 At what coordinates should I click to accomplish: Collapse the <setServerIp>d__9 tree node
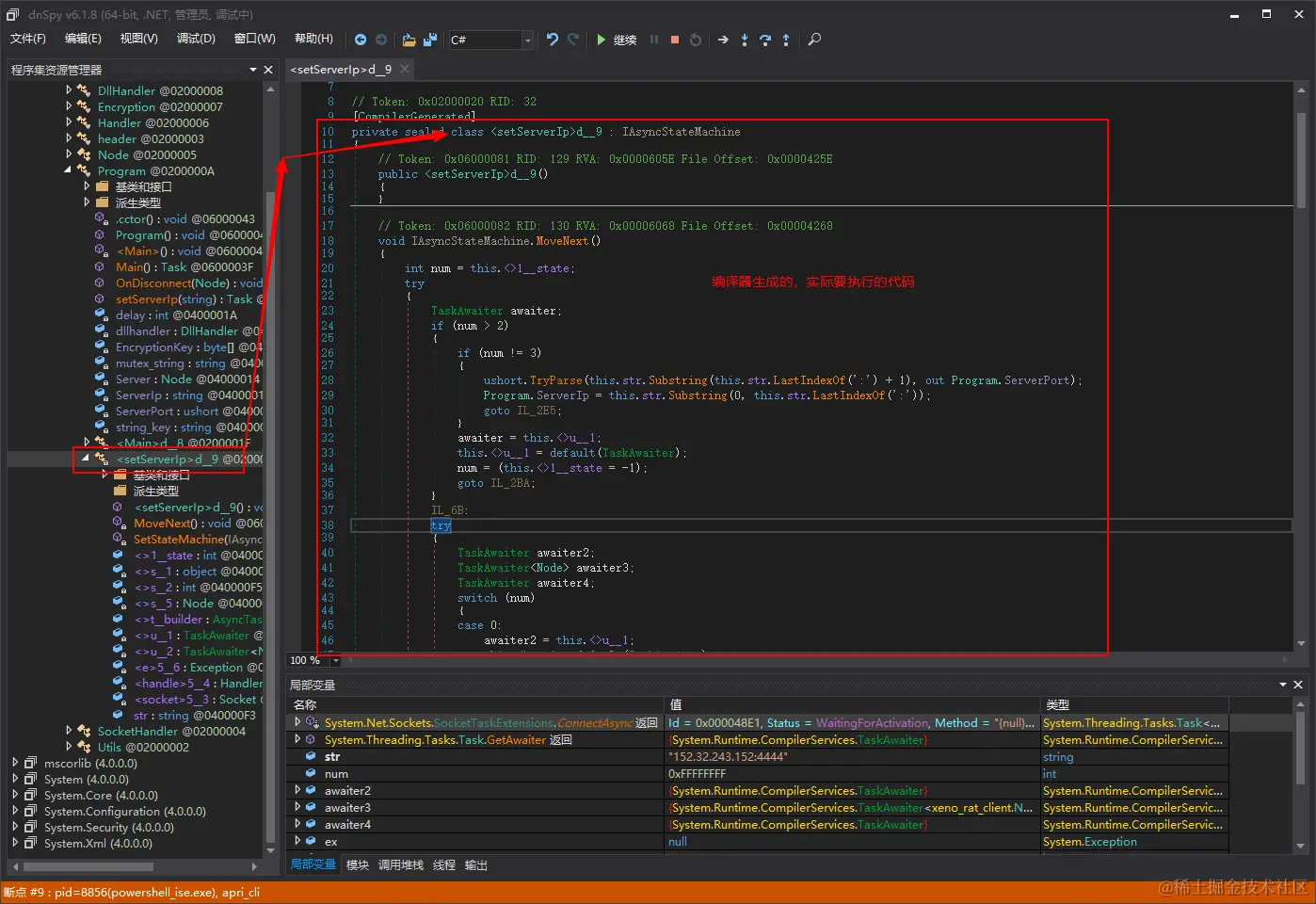coord(86,459)
